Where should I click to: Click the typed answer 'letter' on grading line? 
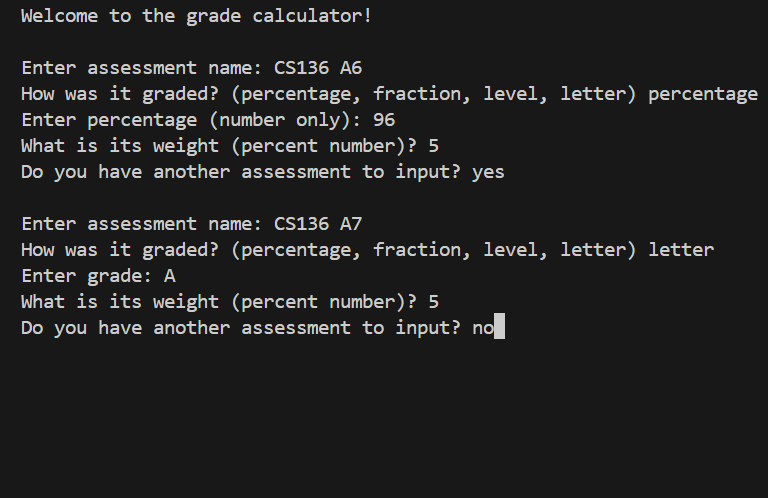681,250
